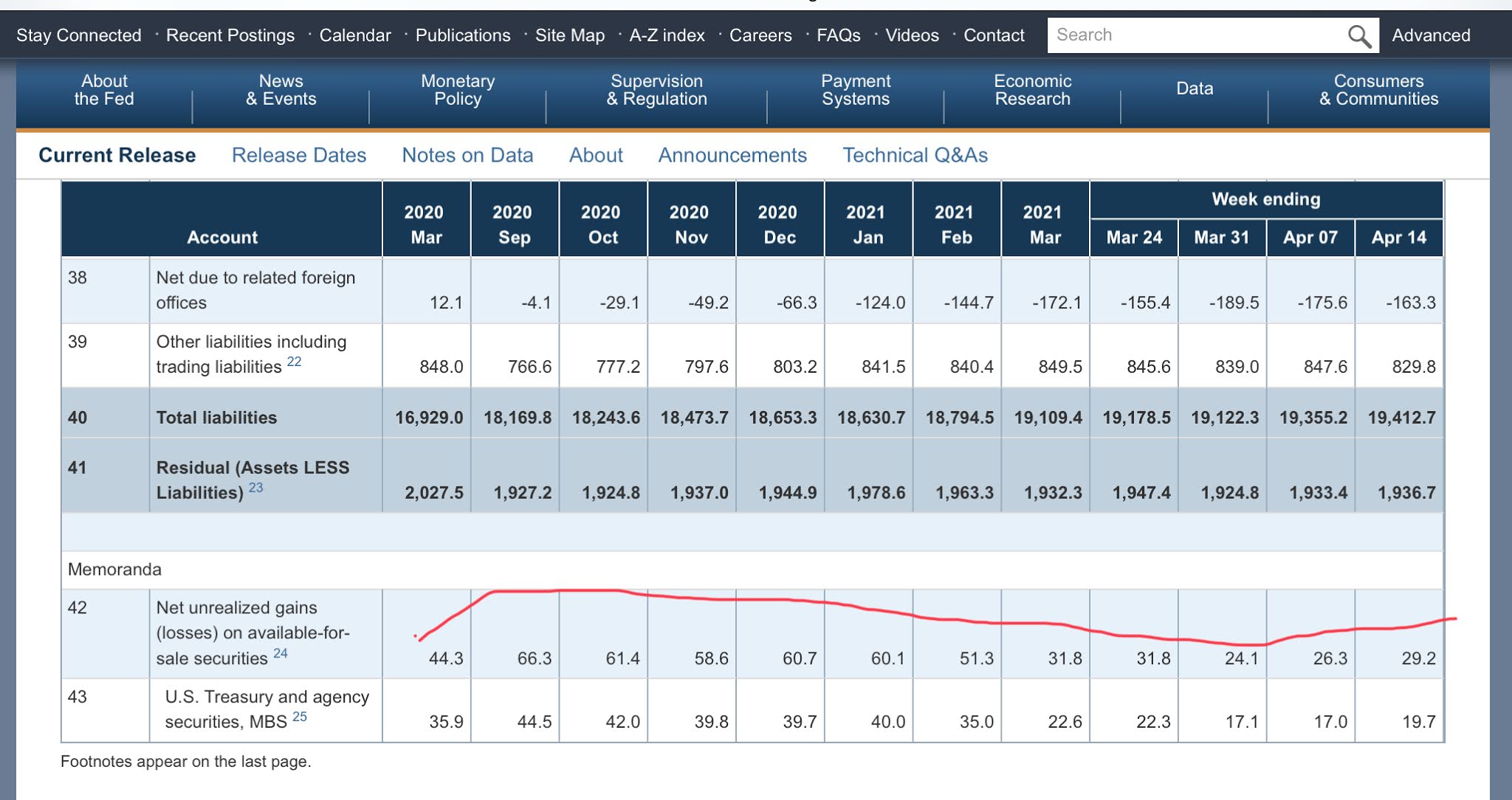Click footnote 22 on trading liabilities
The image size is (1512, 800).
[294, 362]
